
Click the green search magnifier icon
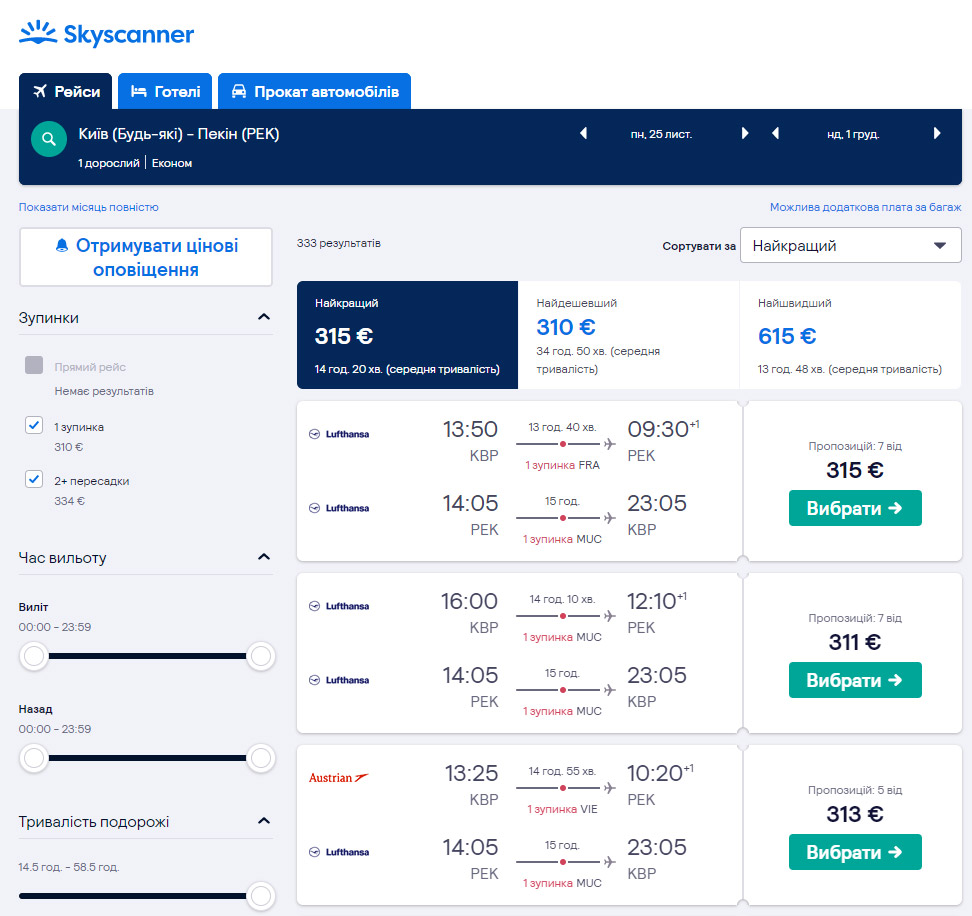coord(49,139)
